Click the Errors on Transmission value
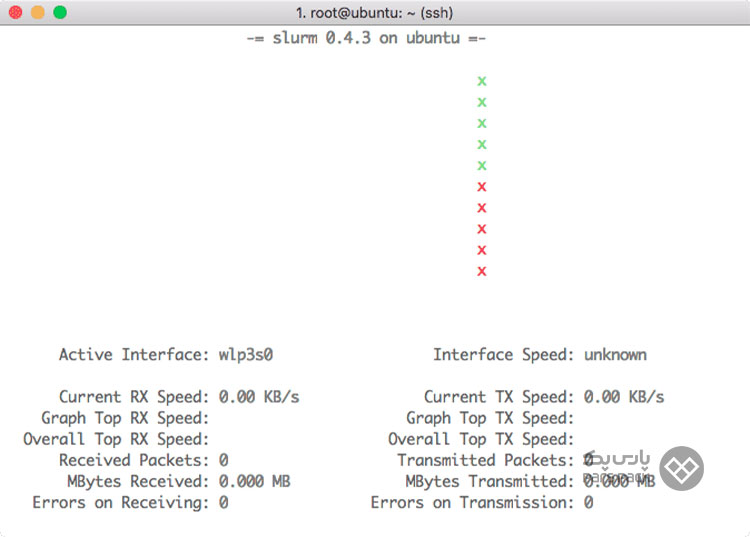The width and height of the screenshot is (750, 537). pos(588,503)
